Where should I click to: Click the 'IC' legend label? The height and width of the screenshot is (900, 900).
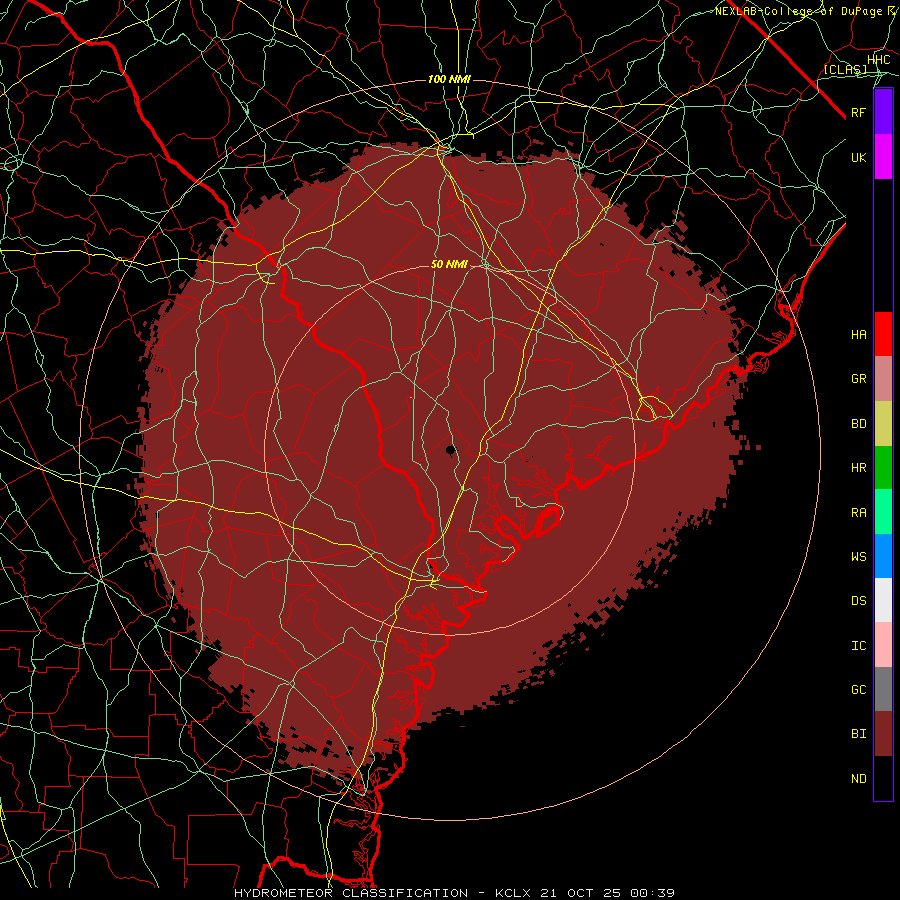tap(859, 646)
